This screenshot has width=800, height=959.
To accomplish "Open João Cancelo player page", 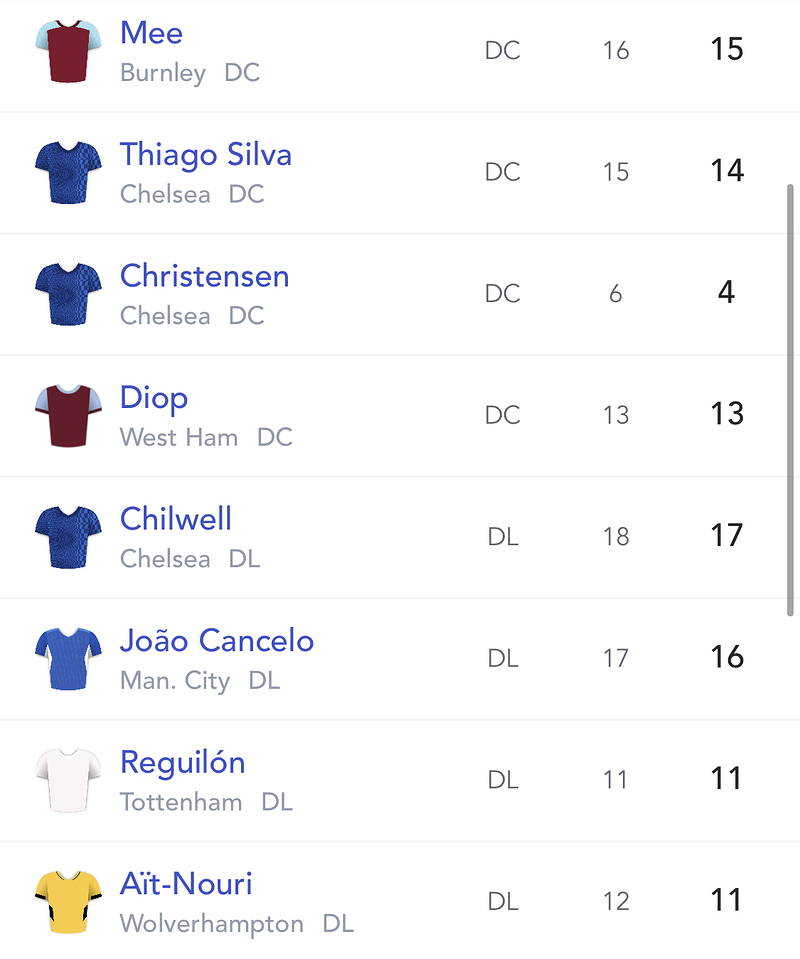I will 217,640.
